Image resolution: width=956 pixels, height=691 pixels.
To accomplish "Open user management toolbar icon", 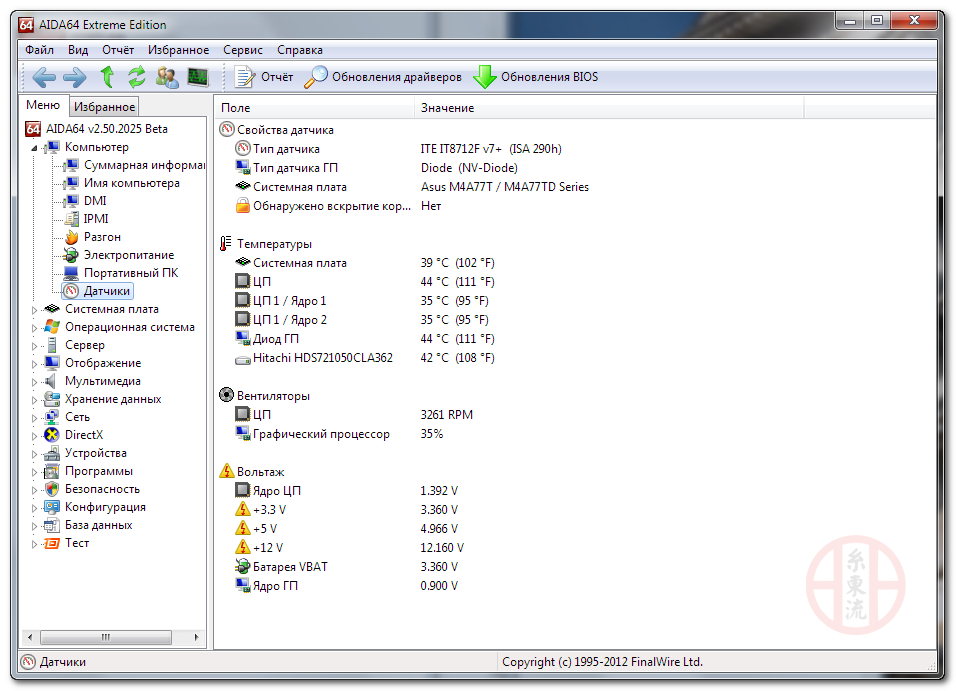I will [167, 77].
